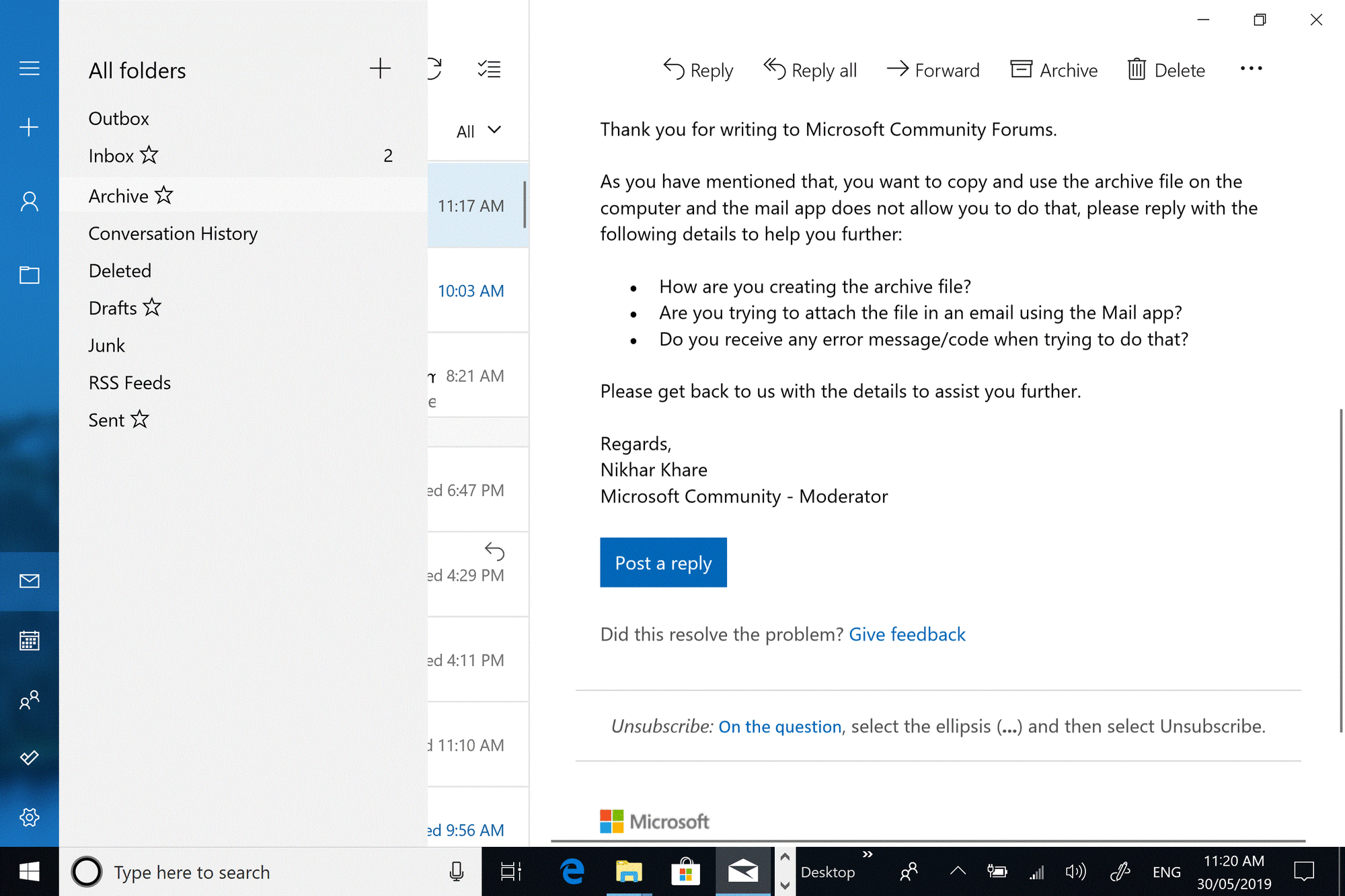This screenshot has width=1345, height=896.
Task: Open the Outbox folder
Action: (243, 118)
